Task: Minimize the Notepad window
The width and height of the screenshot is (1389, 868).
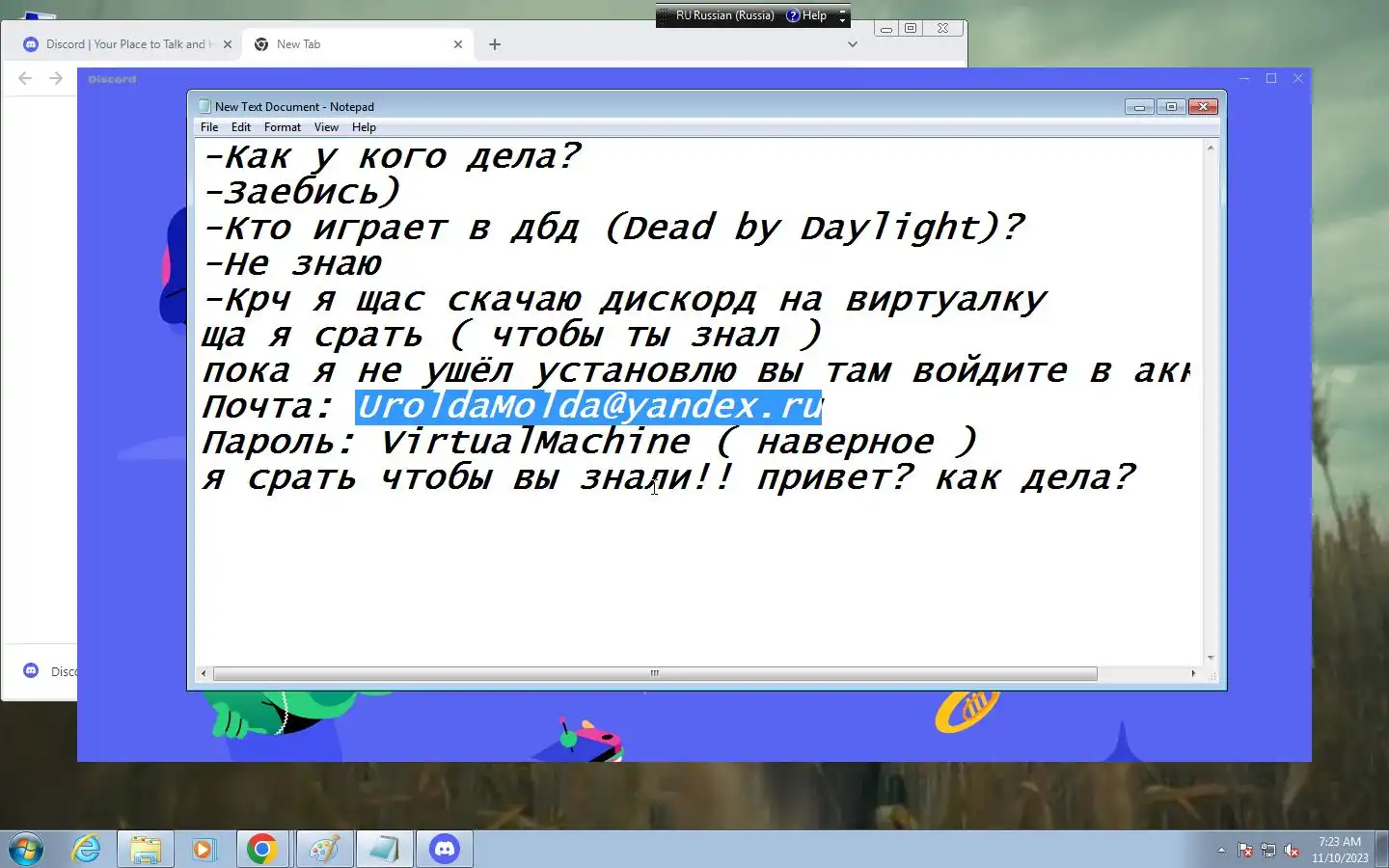Action: 1139,107
